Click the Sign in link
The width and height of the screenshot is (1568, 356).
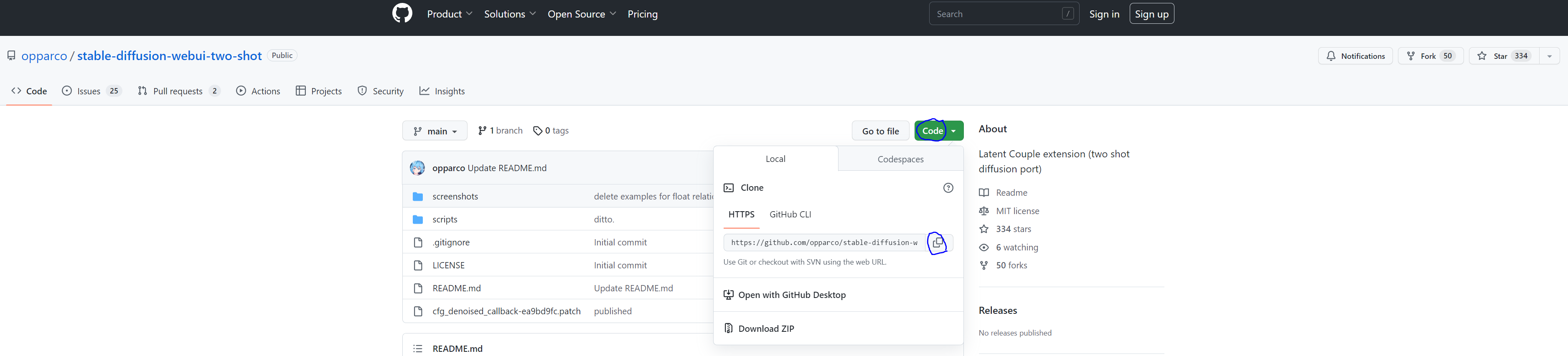pos(1104,14)
